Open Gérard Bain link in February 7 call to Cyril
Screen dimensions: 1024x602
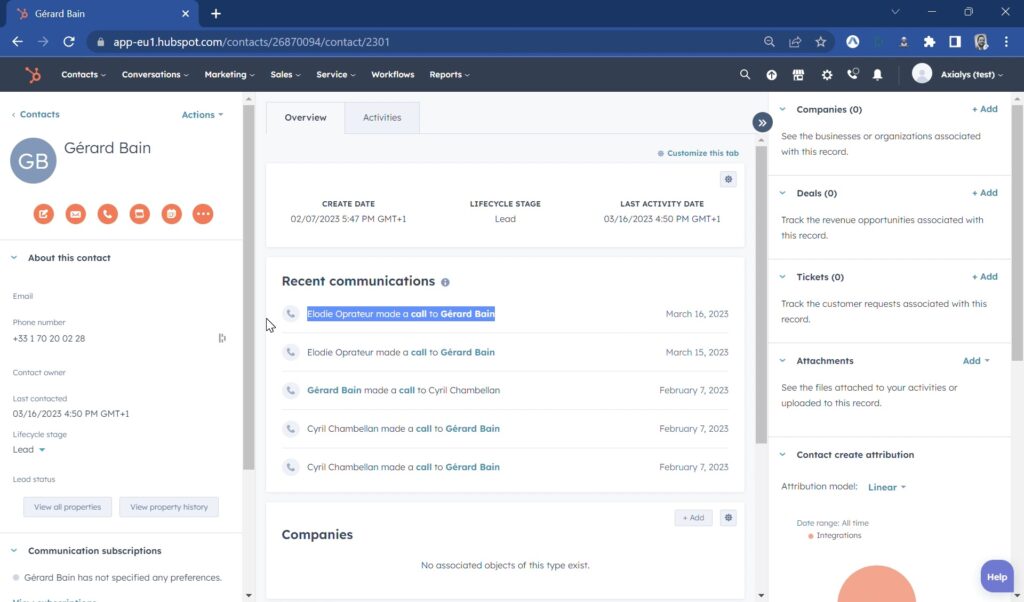[334, 390]
